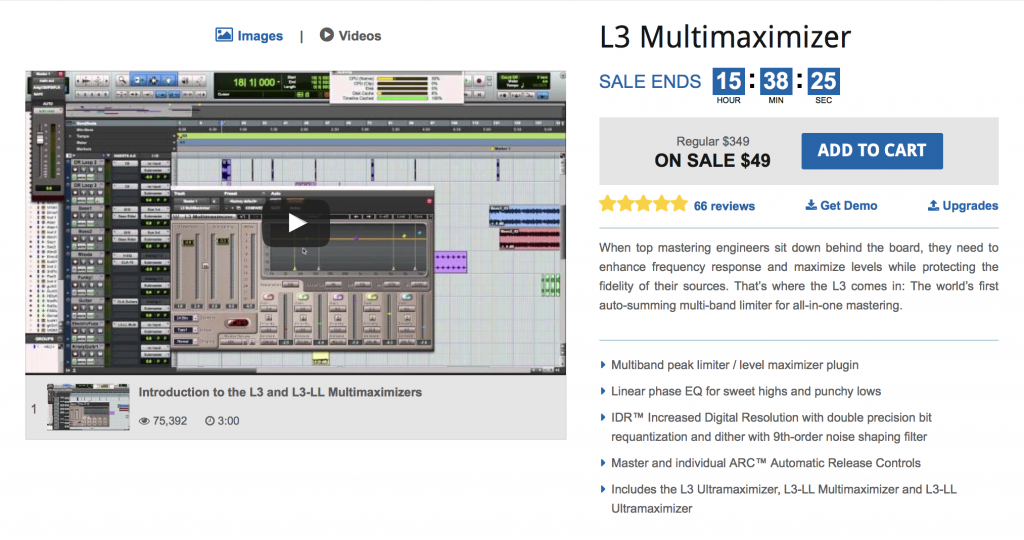Select the video thumbnail numbered 1
The image size is (1024, 540).
click(x=88, y=407)
